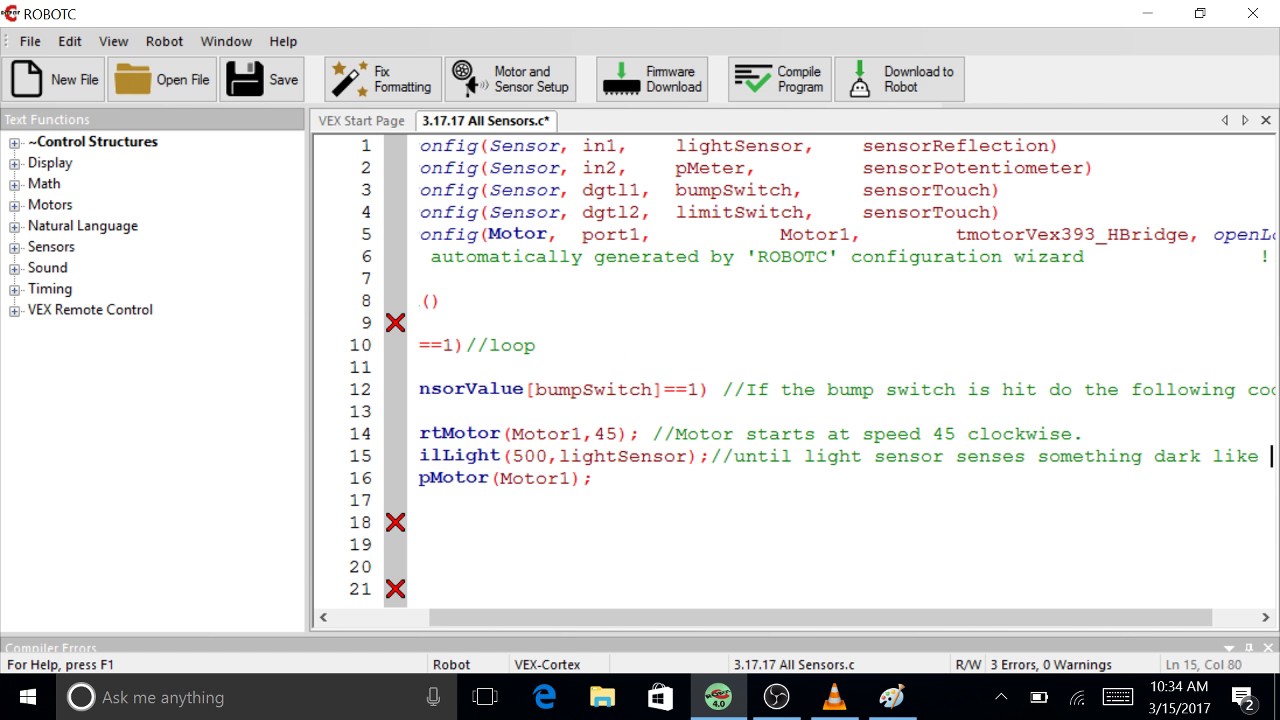Click the battery status tray icon
This screenshot has height=720, width=1280.
coord(1039,697)
